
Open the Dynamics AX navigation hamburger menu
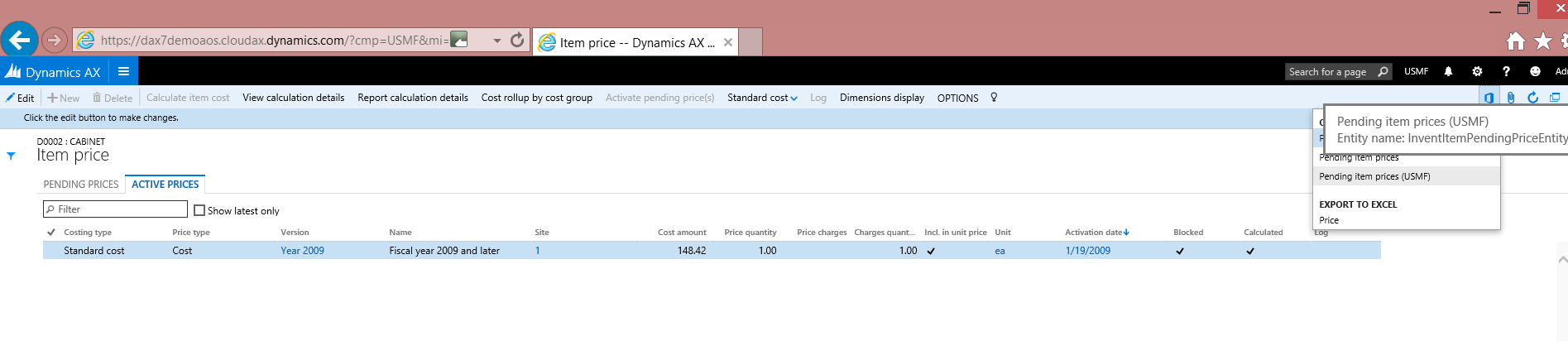click(x=123, y=71)
